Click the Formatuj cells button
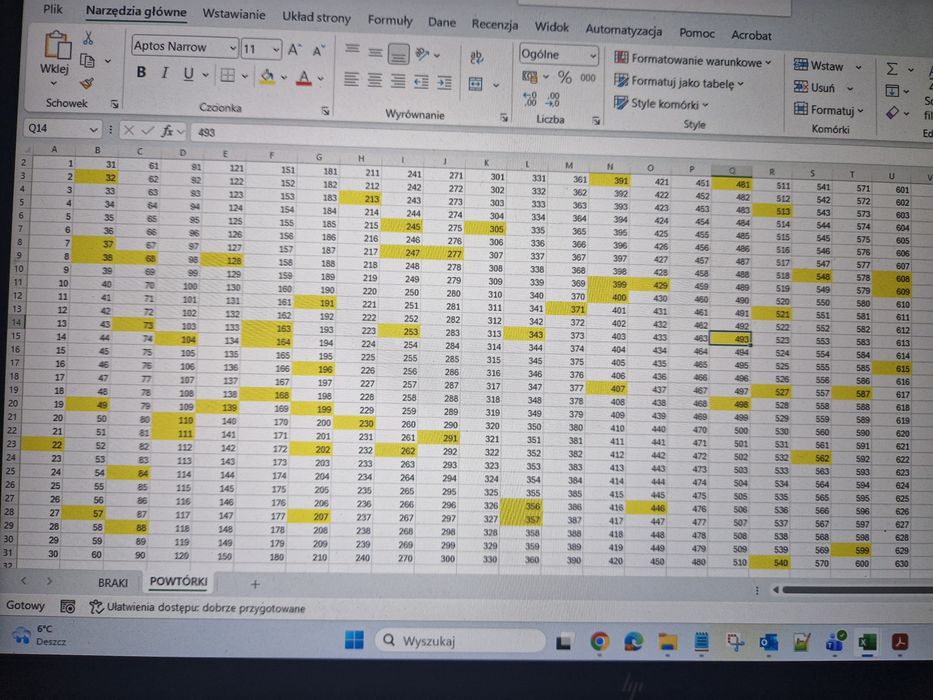 tap(829, 110)
